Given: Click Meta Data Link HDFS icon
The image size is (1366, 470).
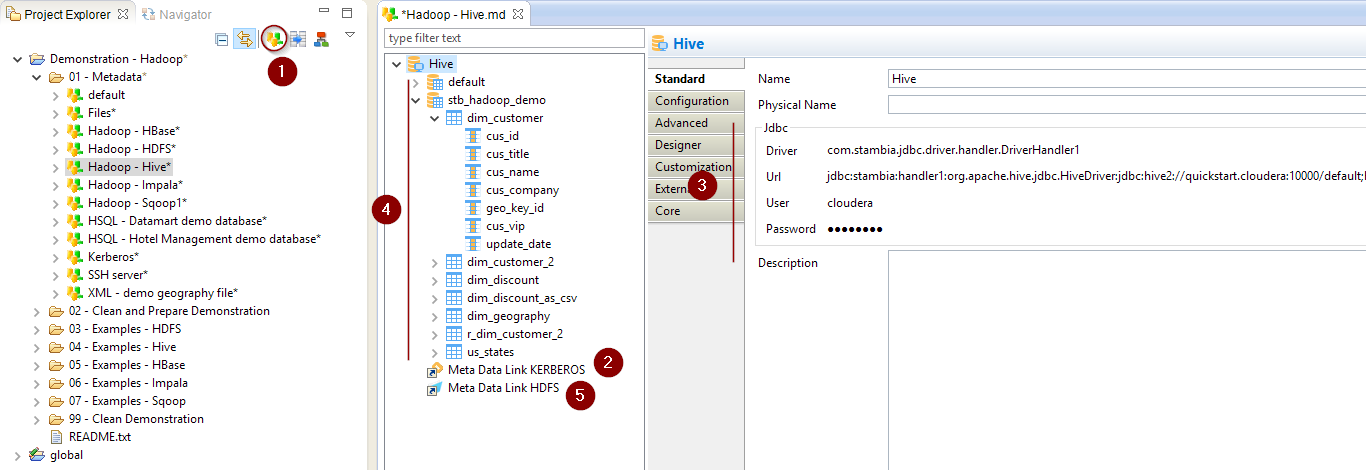Looking at the screenshot, I should click(x=435, y=388).
